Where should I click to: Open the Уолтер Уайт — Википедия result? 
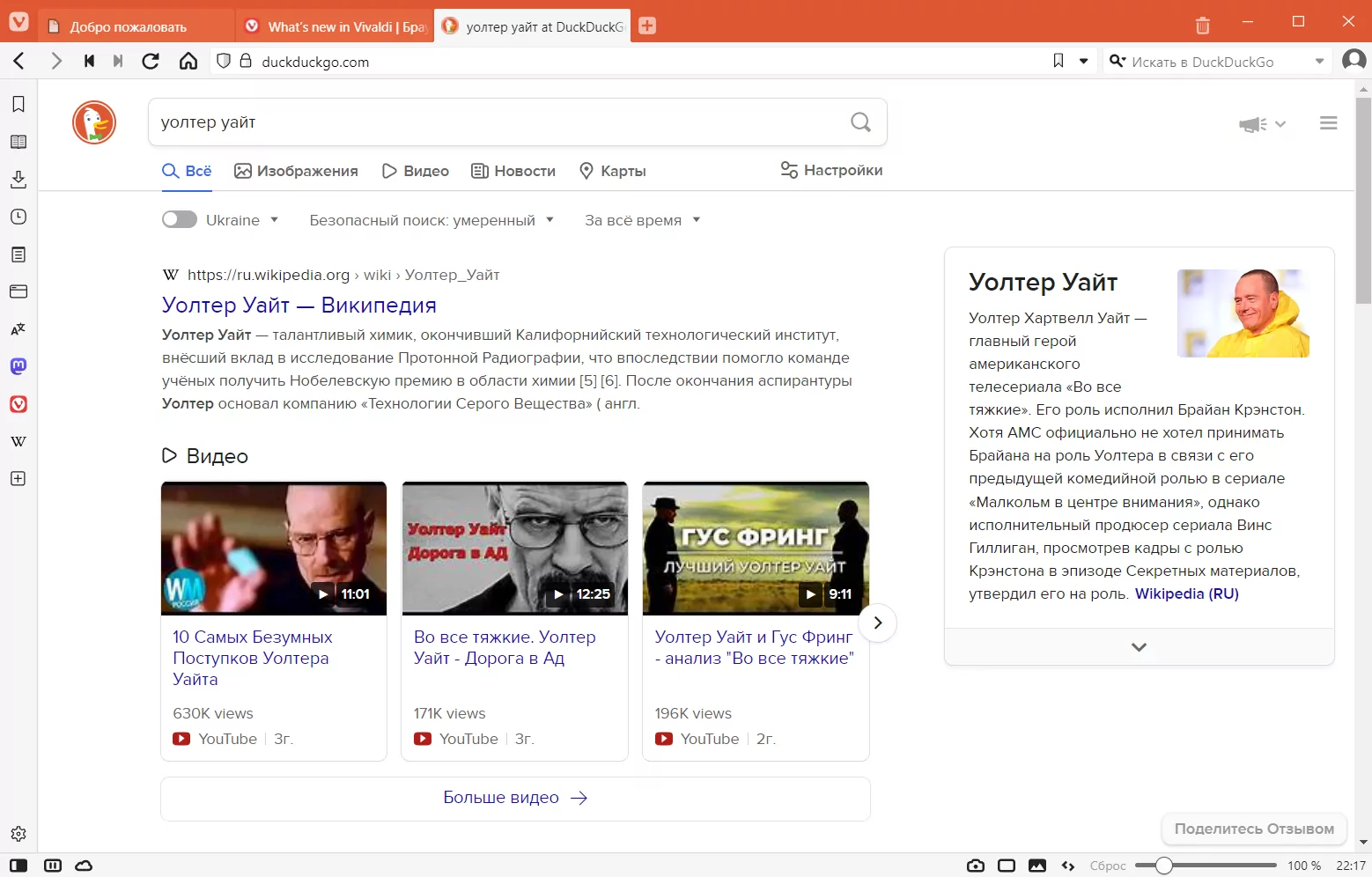(x=299, y=305)
